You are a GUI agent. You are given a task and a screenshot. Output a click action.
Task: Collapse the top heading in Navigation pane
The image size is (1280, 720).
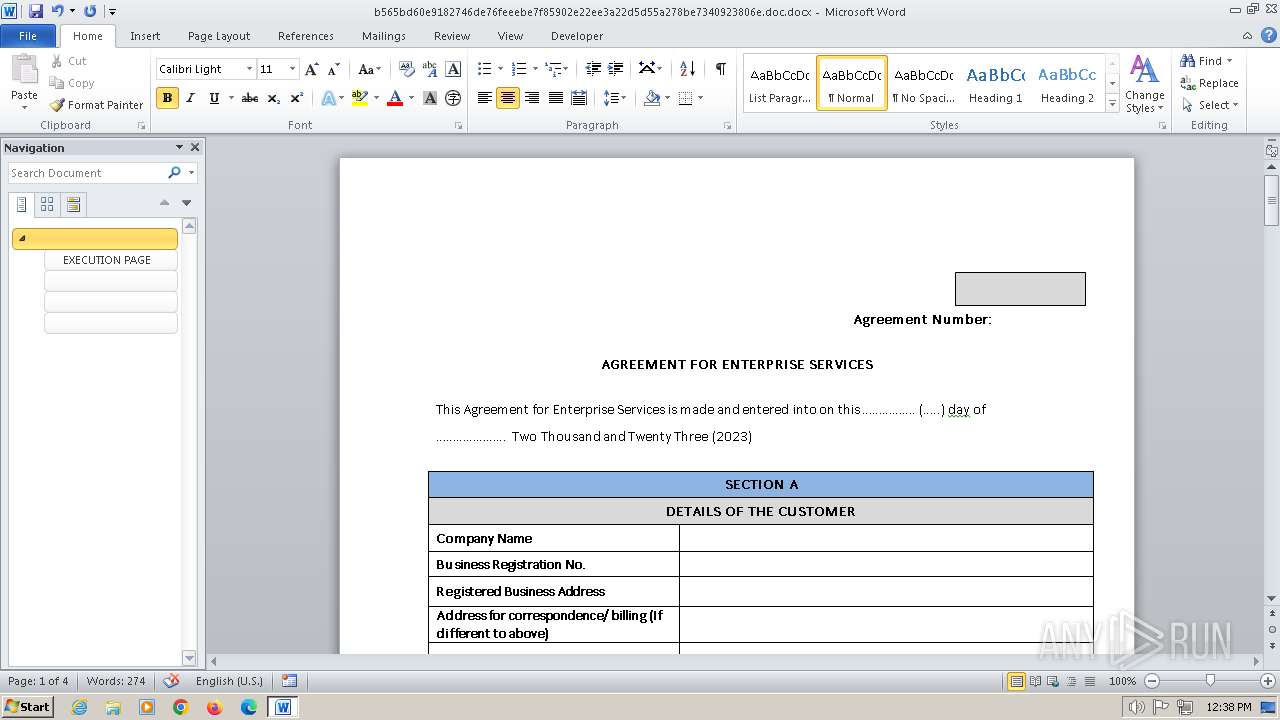point(22,239)
